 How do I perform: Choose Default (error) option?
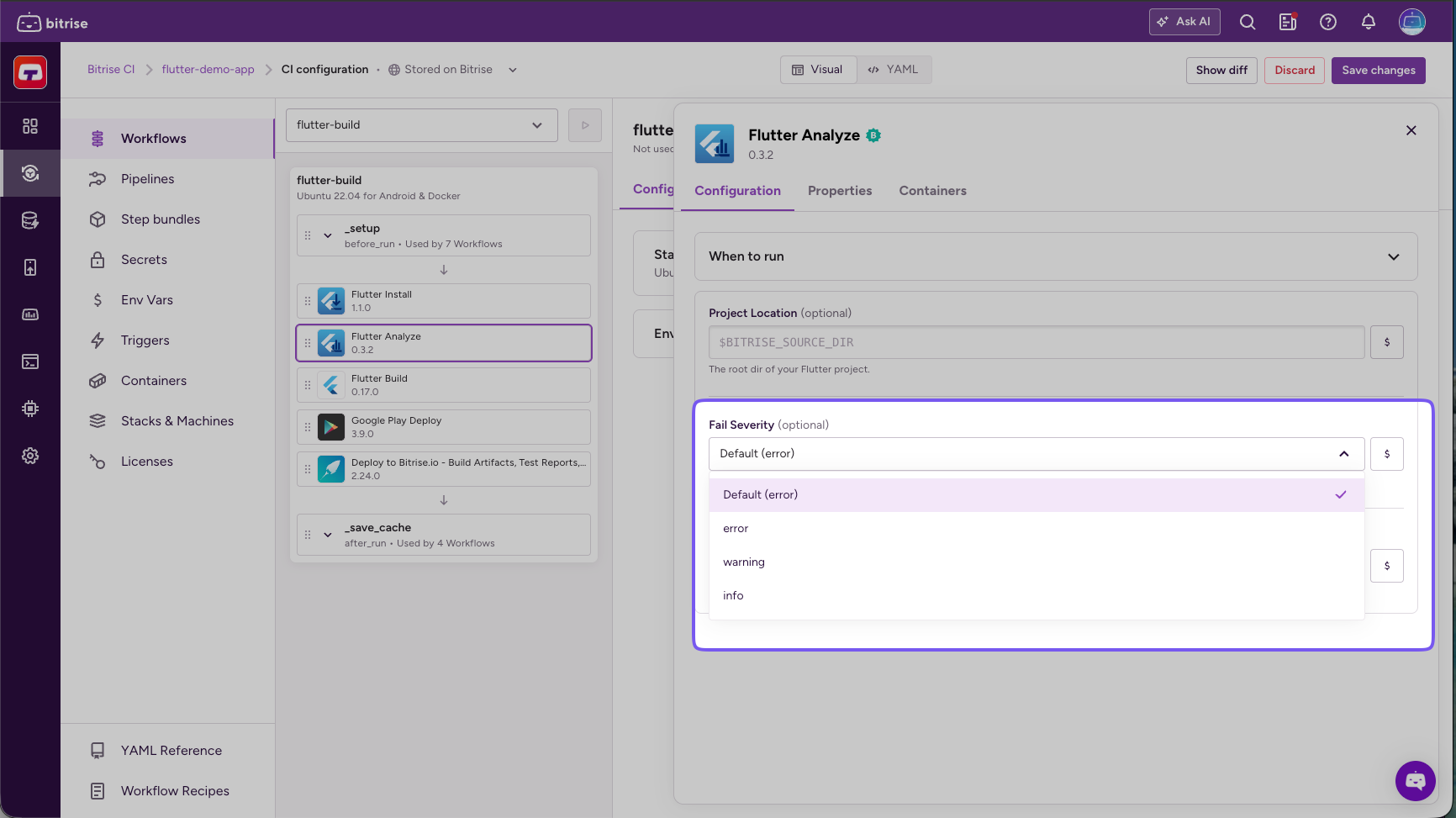[x=1037, y=495]
